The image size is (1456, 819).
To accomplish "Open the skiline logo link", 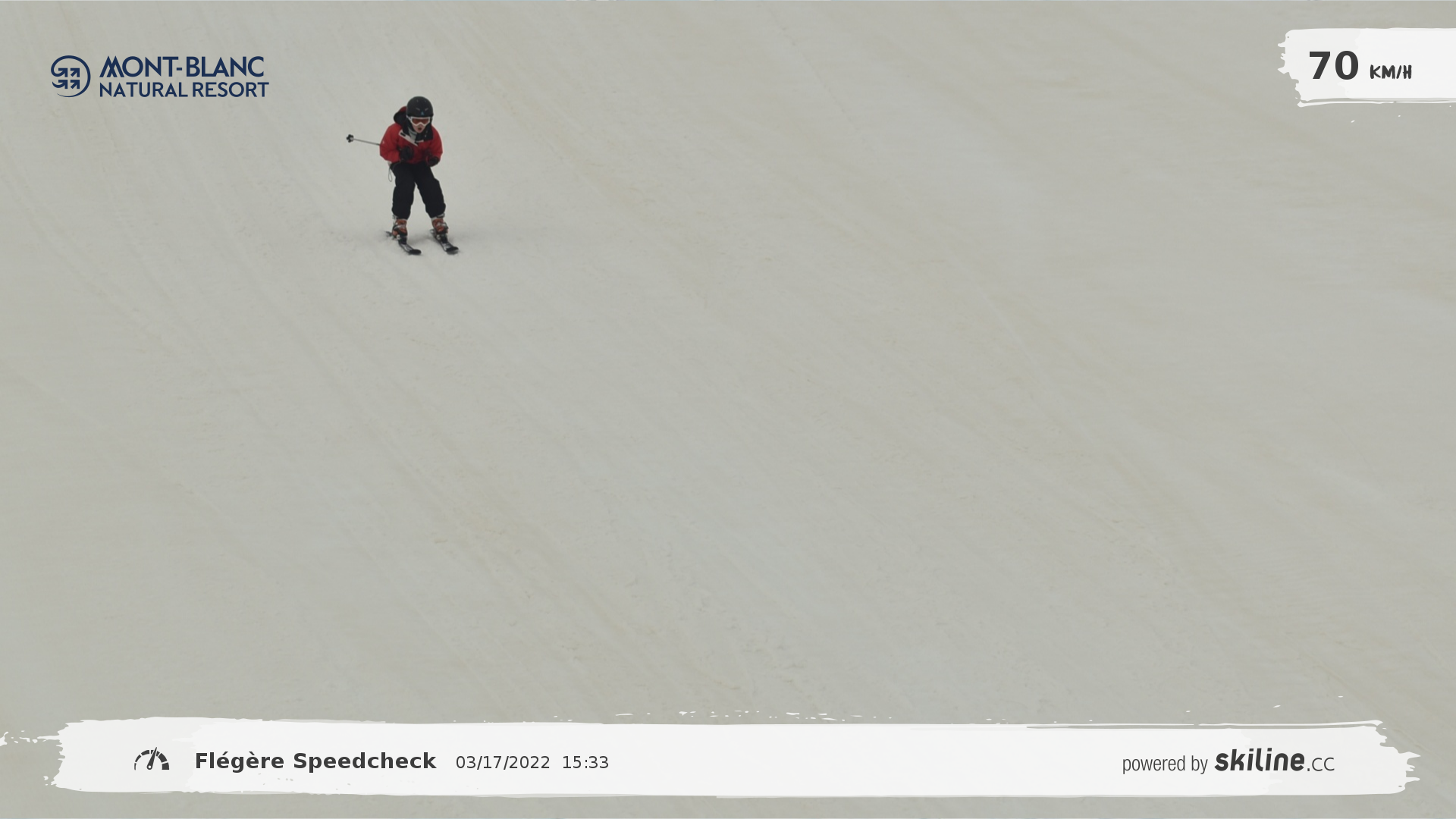I will click(x=1259, y=761).
